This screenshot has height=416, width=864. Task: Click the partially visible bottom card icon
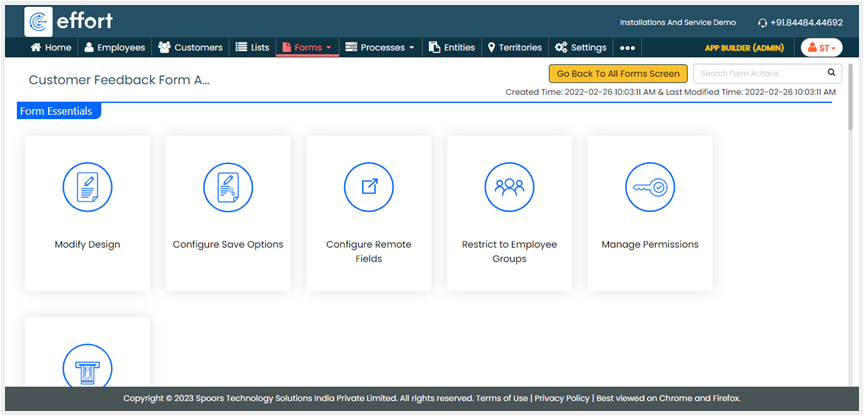(87, 365)
